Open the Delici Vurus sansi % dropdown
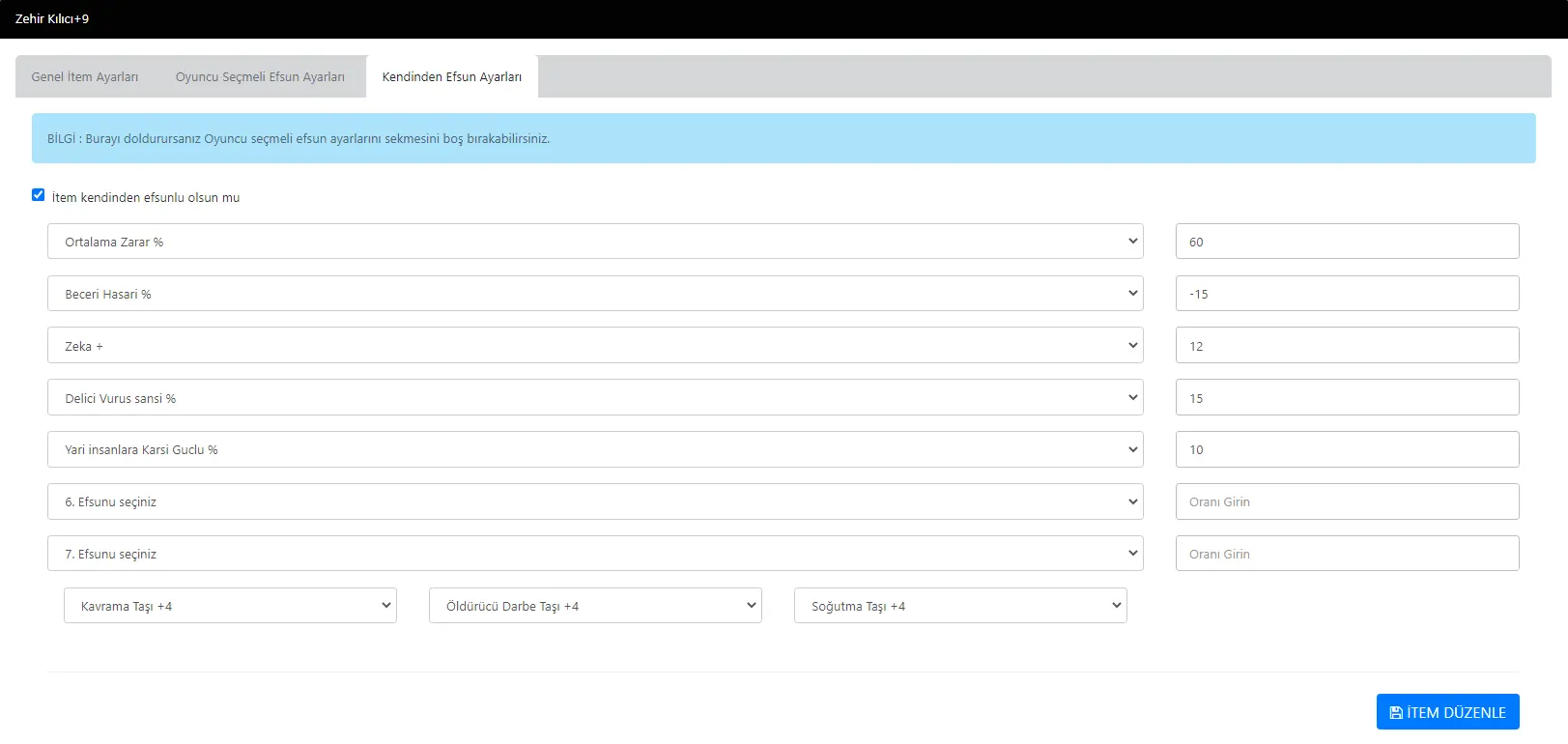The width and height of the screenshot is (1568, 744). pos(594,398)
